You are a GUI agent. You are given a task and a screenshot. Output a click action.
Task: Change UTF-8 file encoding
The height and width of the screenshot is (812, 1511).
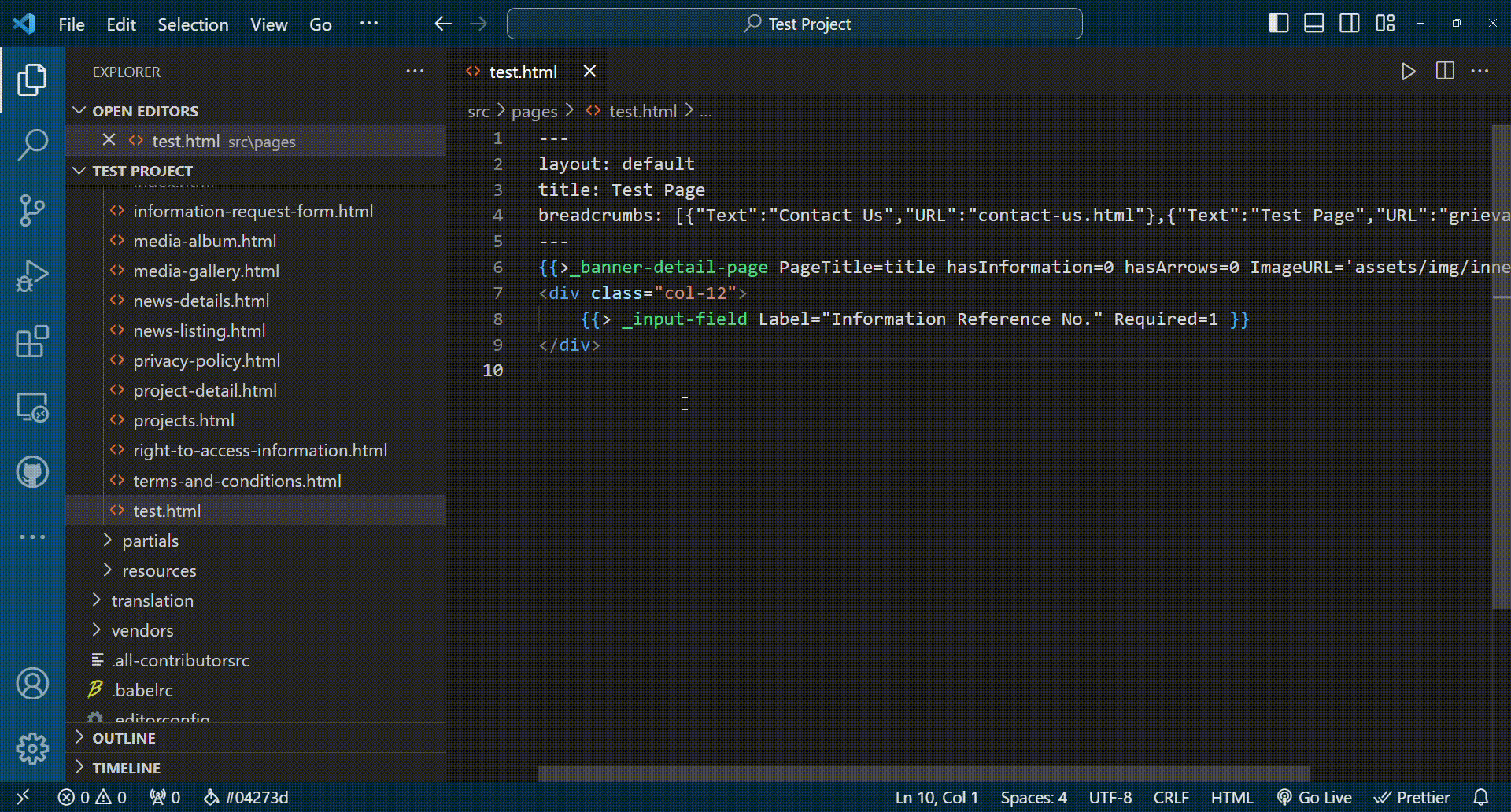tap(1110, 797)
